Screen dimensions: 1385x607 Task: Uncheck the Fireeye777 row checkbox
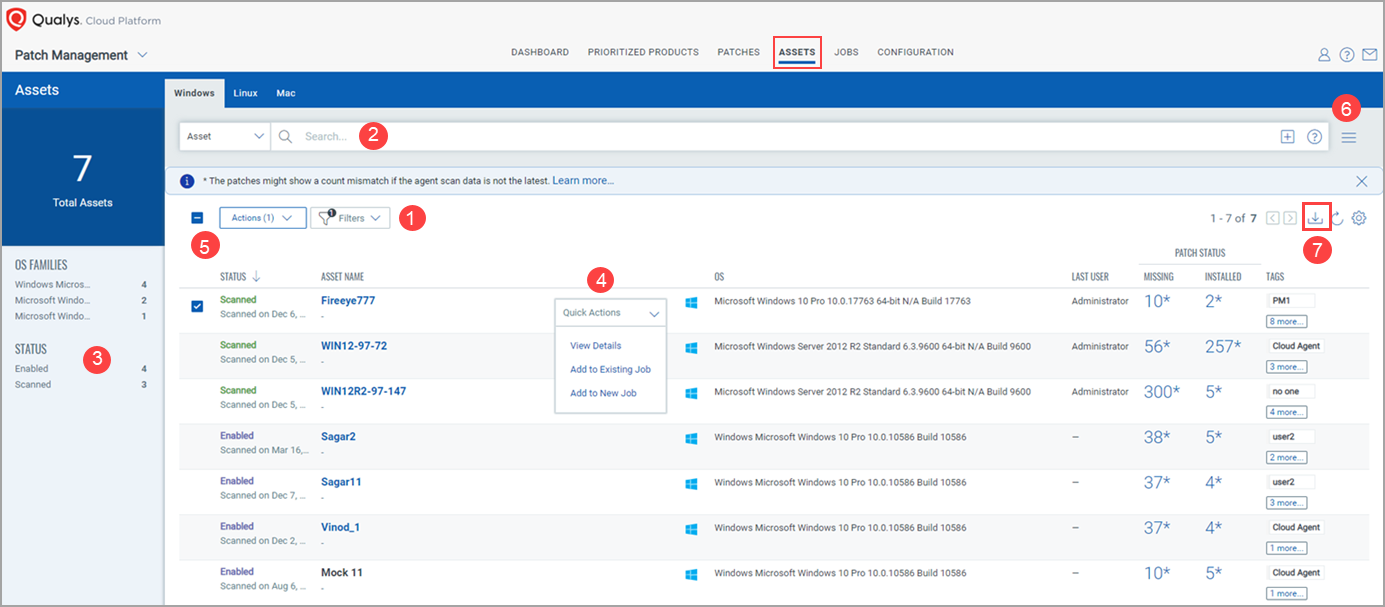point(197,306)
